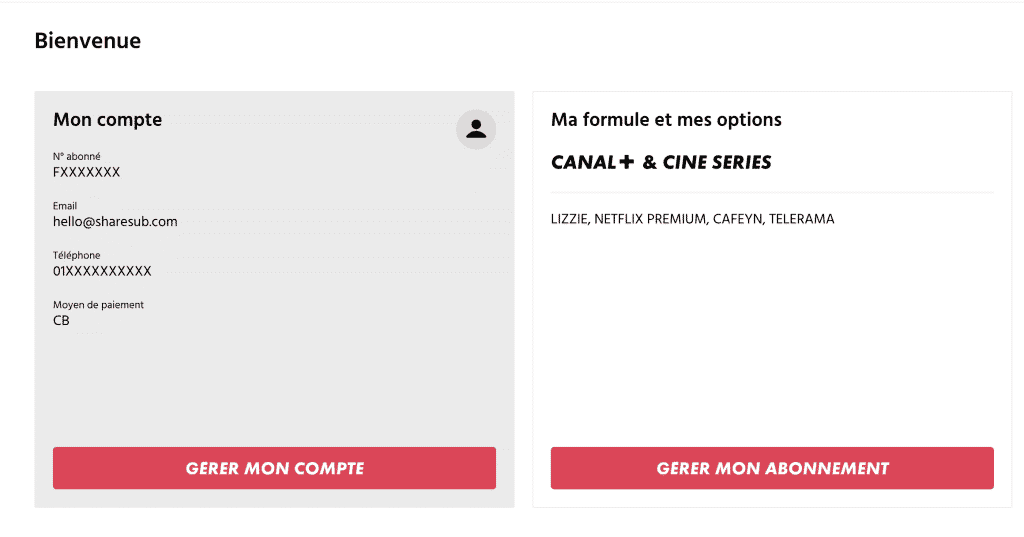Click the CANAL+ & CINE SERIES logo

661,162
